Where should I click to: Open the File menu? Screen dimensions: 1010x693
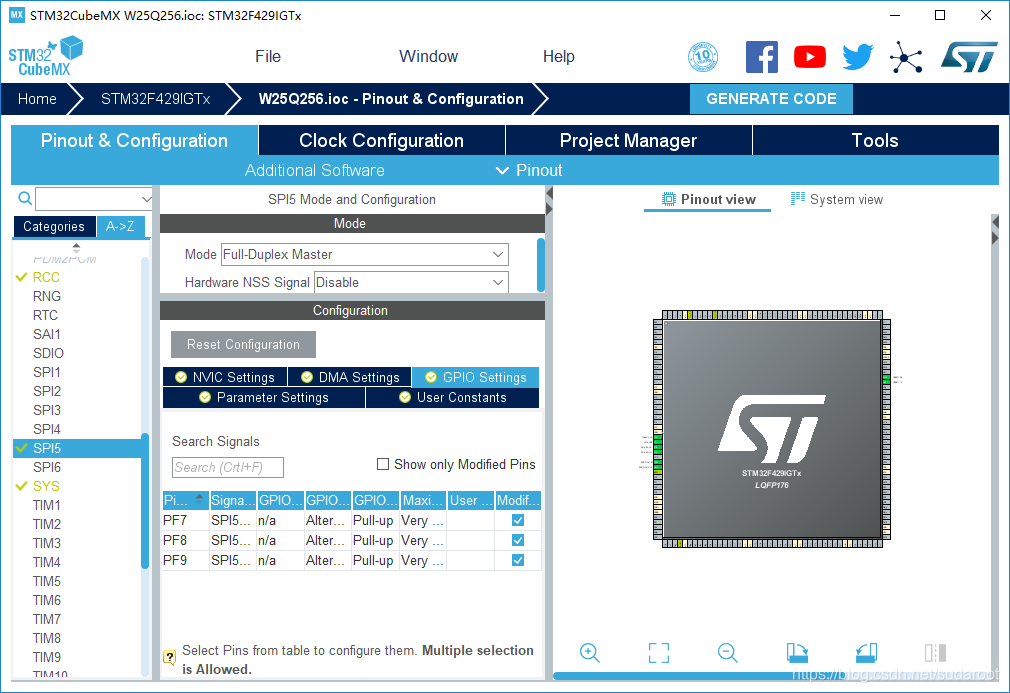(268, 57)
